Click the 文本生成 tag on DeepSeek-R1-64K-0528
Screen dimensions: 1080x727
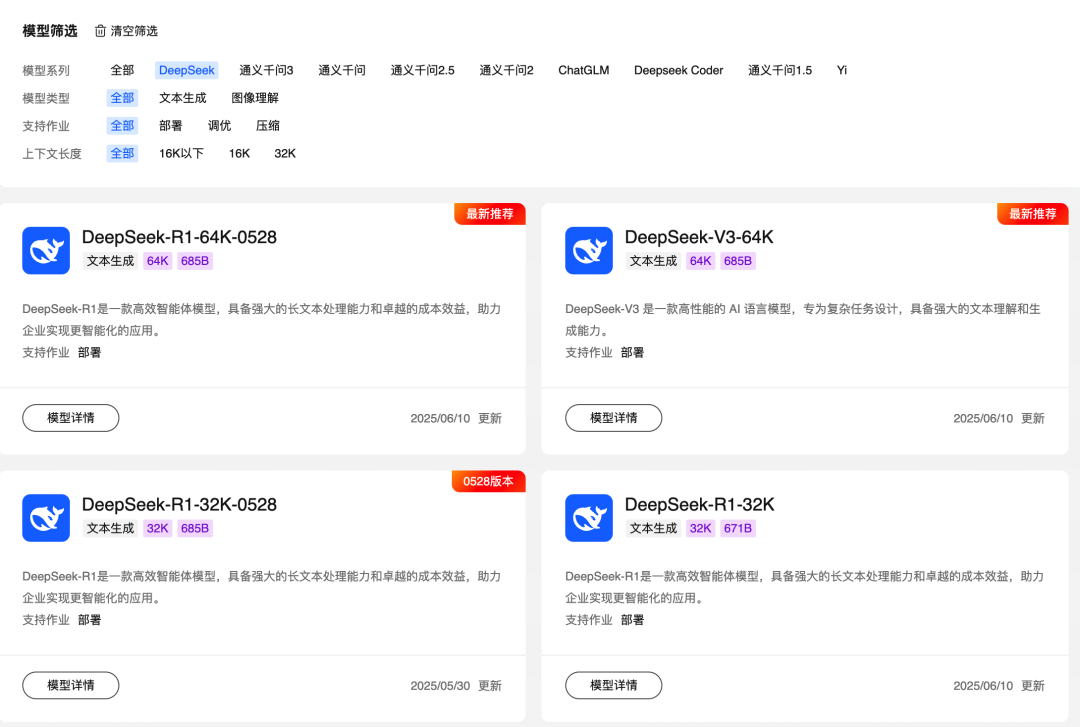[x=111, y=261]
